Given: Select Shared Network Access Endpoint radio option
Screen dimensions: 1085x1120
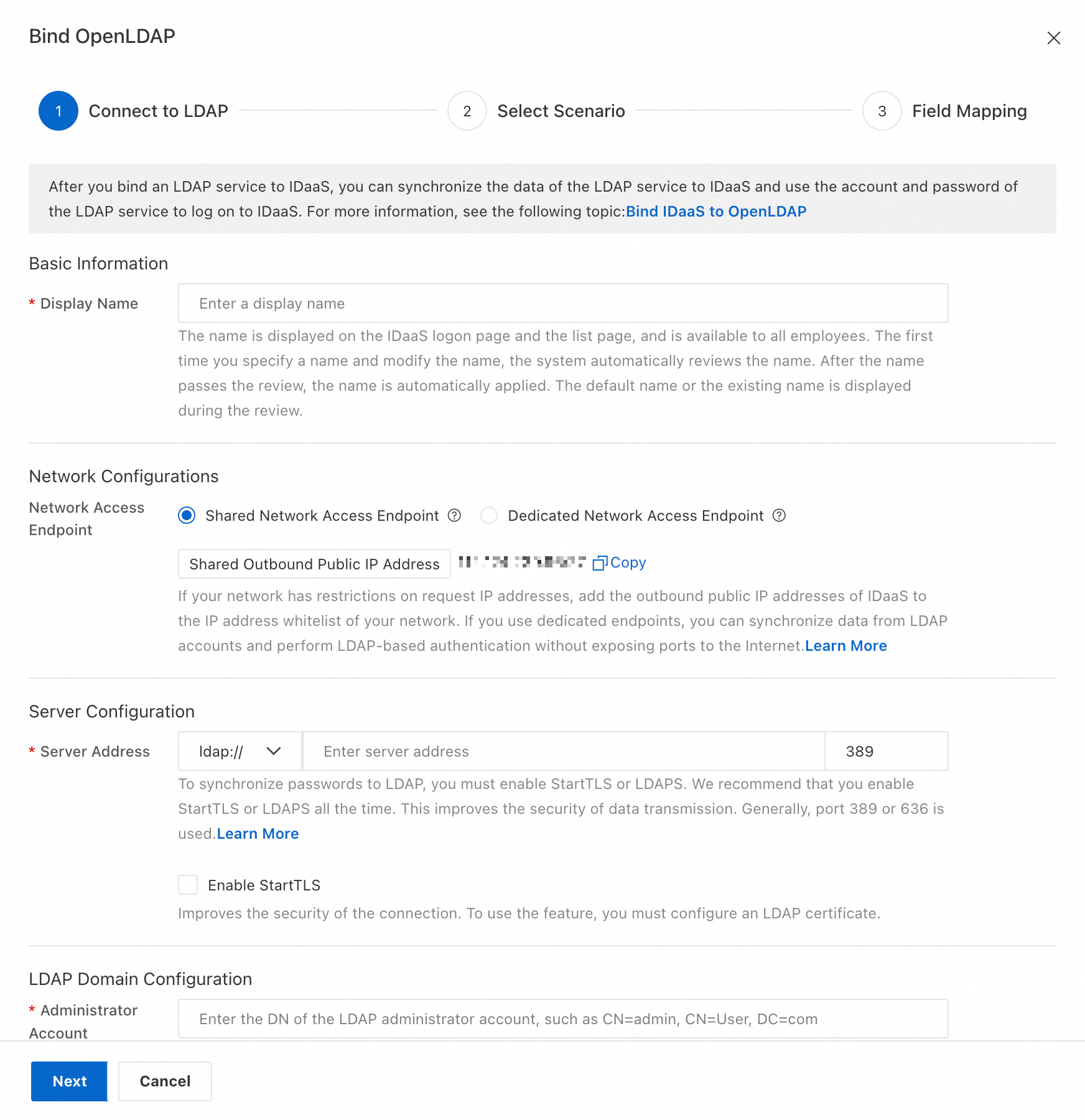Looking at the screenshot, I should pos(187,515).
